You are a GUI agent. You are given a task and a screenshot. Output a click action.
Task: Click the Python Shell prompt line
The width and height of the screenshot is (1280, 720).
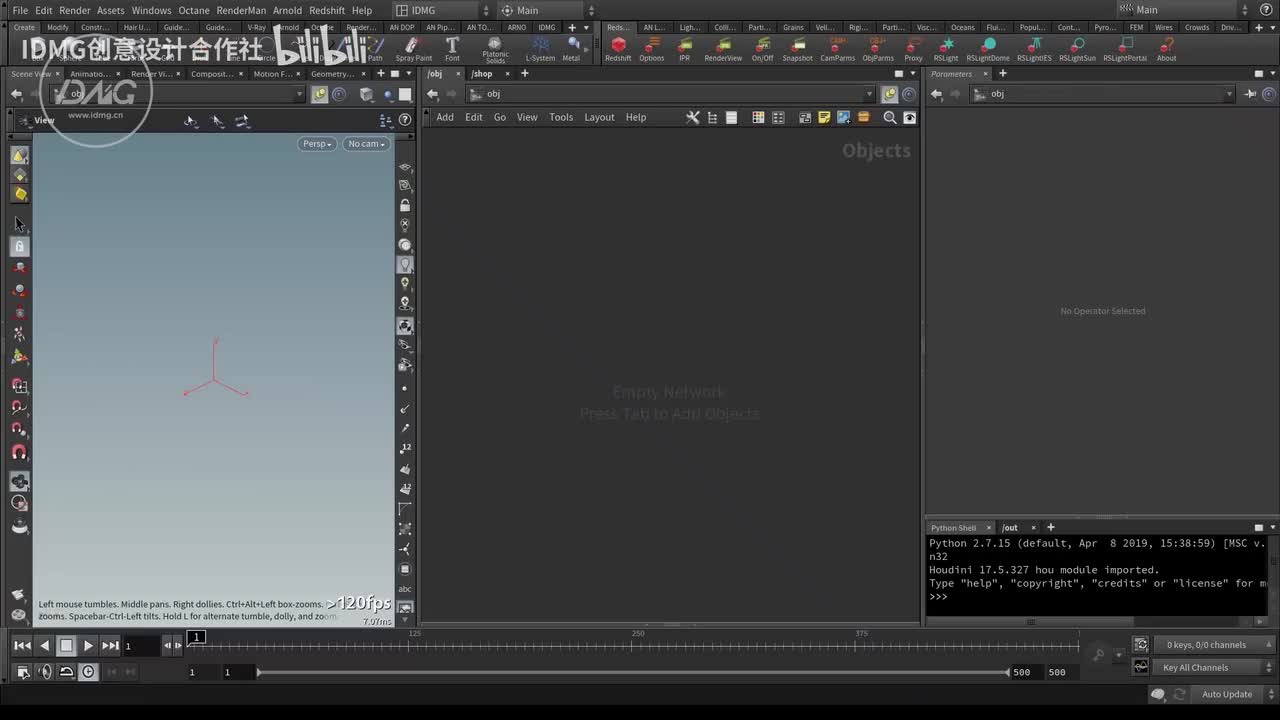(x=1097, y=597)
